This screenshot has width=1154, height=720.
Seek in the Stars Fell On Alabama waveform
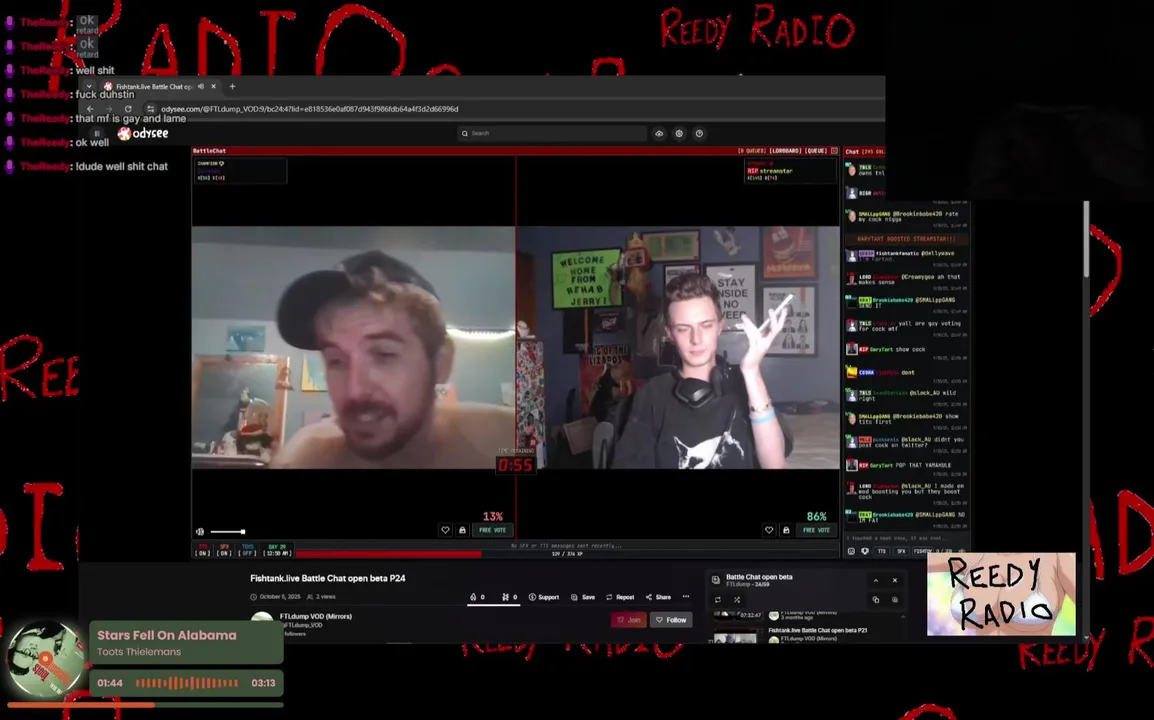(x=187, y=683)
